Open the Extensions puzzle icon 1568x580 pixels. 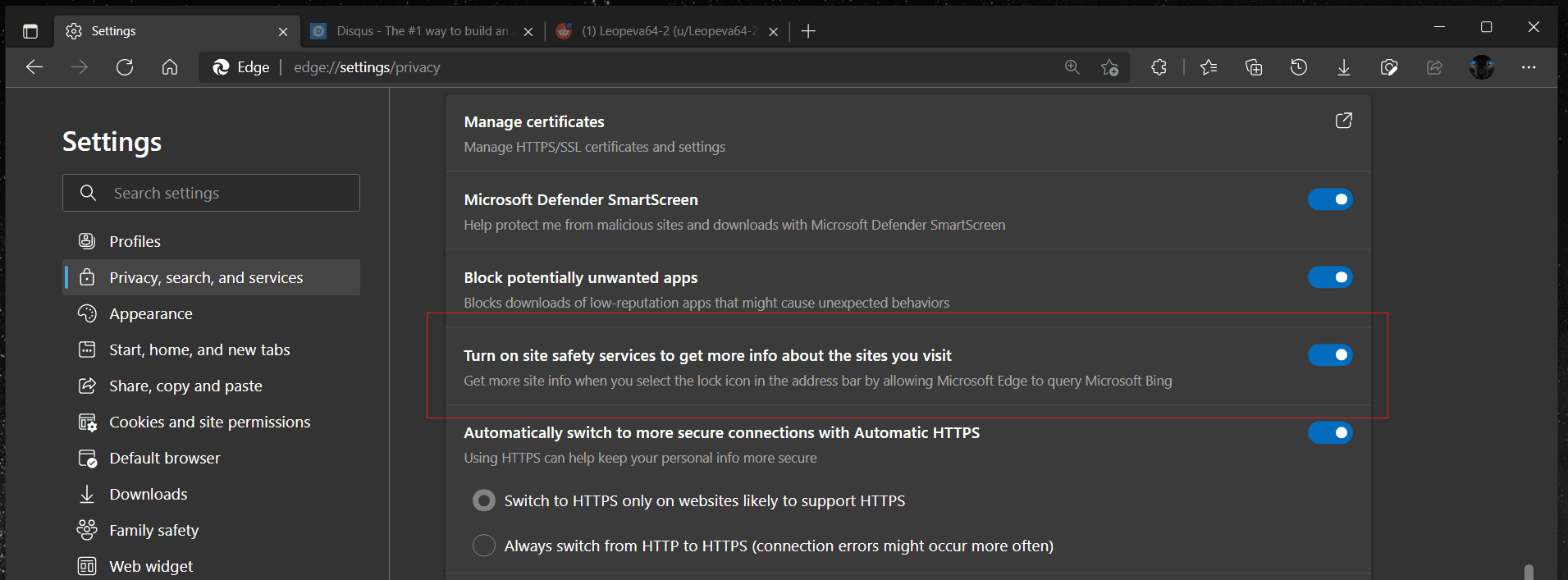pyautogui.click(x=1159, y=67)
